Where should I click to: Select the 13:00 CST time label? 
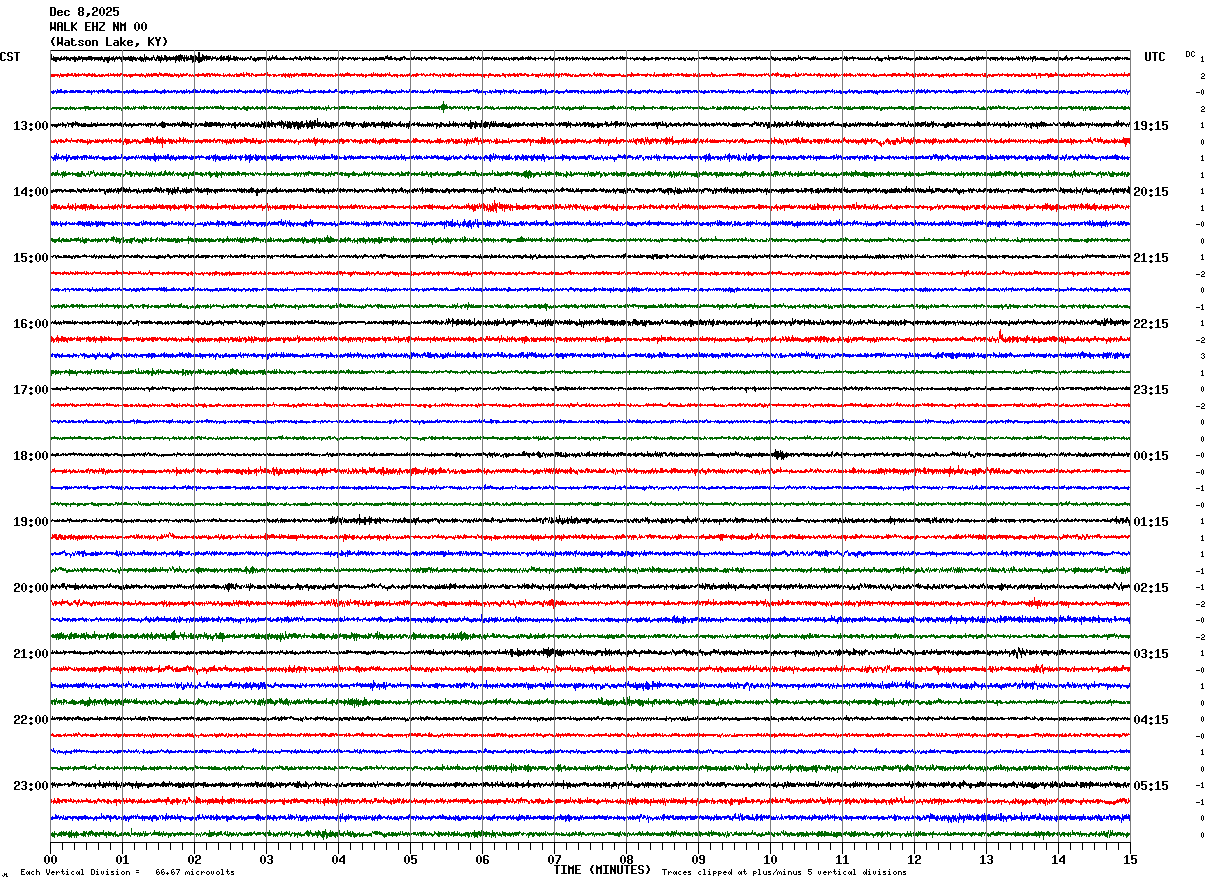pyautogui.click(x=31, y=126)
